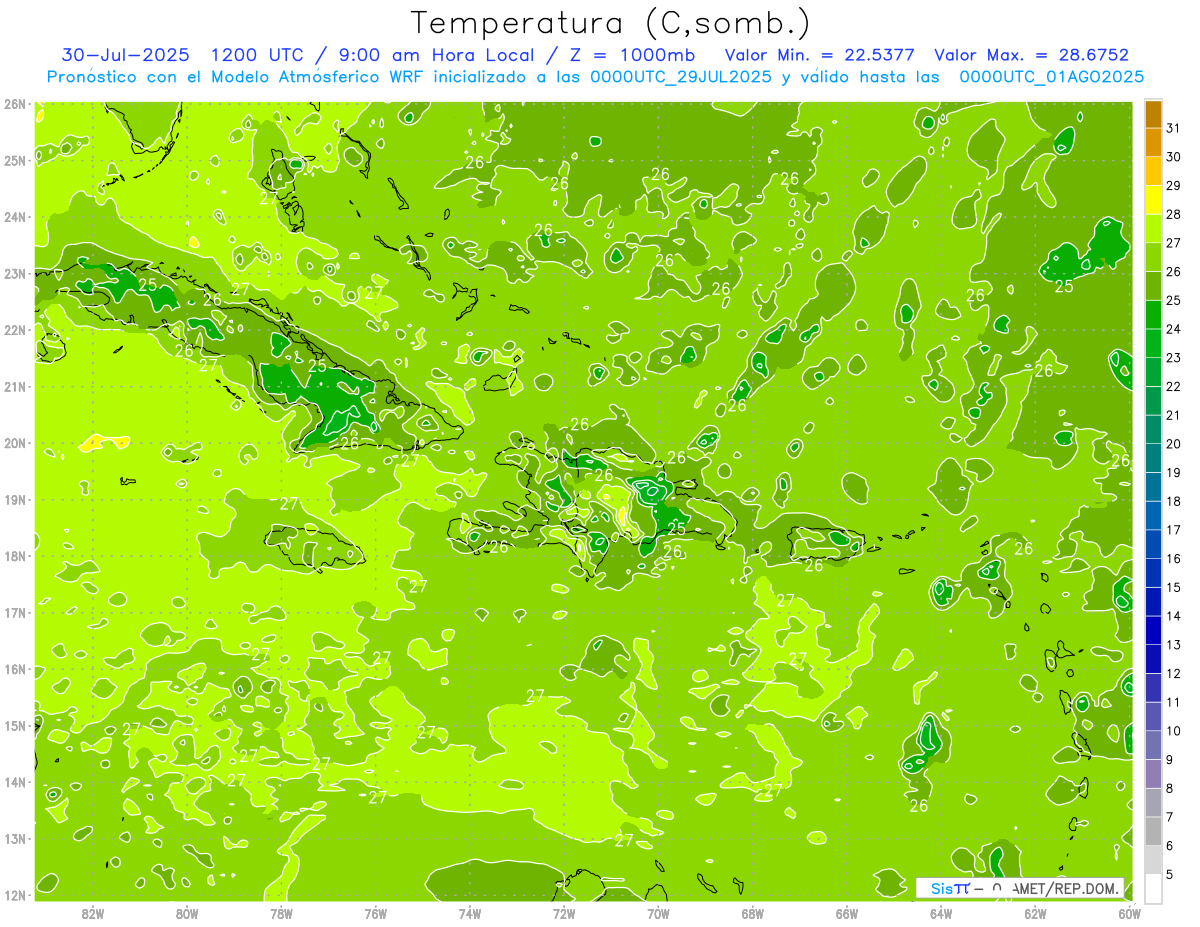
Task: Click the legend value label '18'
Action: [x=1174, y=501]
